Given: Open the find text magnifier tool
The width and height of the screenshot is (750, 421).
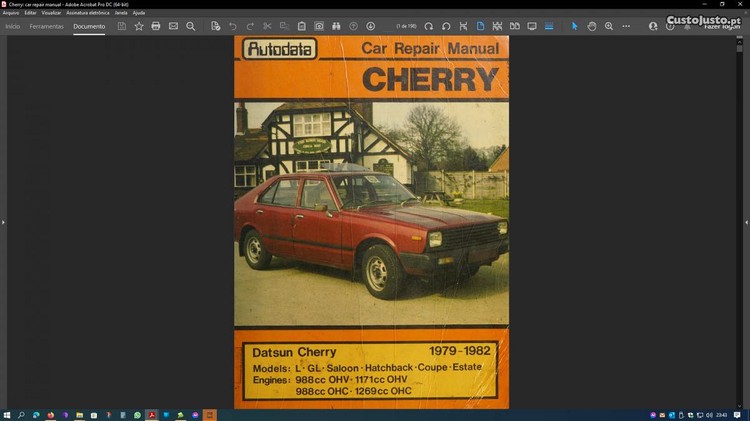Looking at the screenshot, I should coord(191,26).
